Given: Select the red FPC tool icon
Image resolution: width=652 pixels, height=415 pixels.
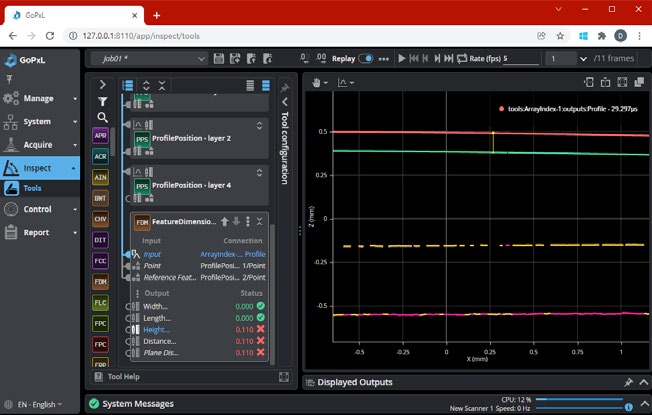Looking at the screenshot, I should pos(100,344).
